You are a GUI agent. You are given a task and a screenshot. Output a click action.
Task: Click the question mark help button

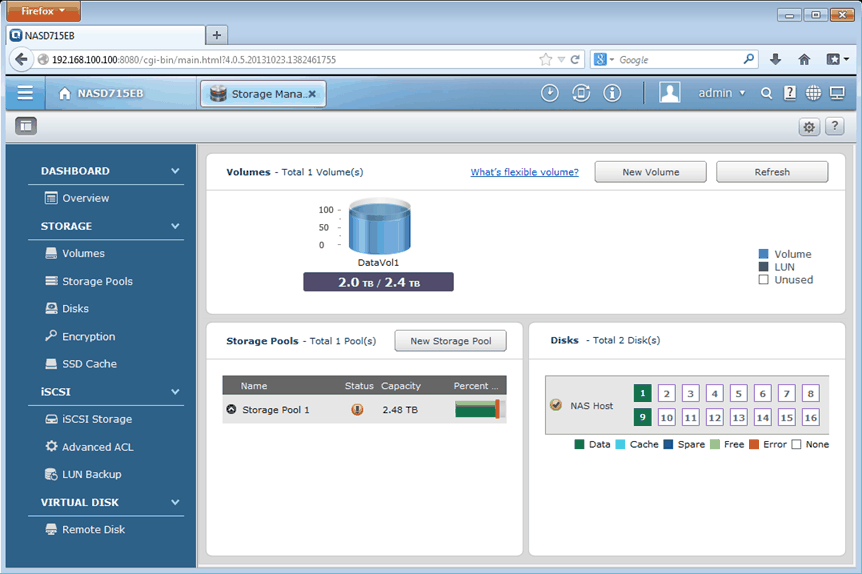click(834, 127)
